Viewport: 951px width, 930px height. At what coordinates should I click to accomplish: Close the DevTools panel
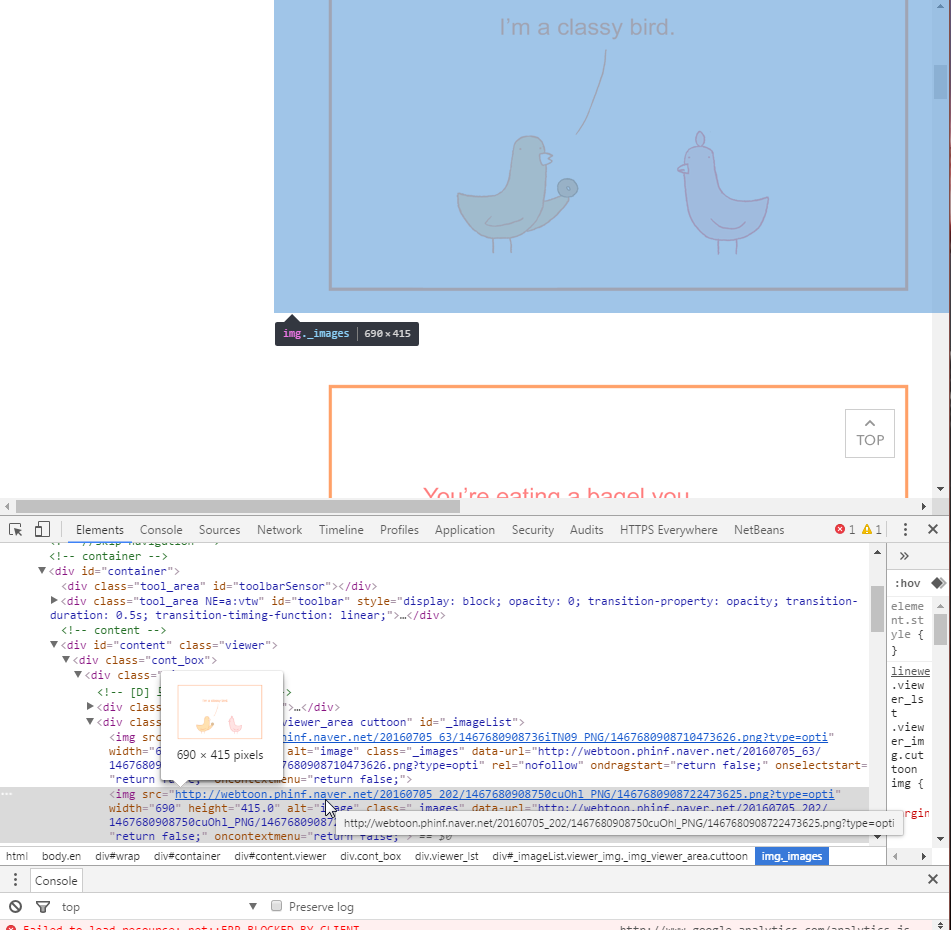[x=933, y=530]
